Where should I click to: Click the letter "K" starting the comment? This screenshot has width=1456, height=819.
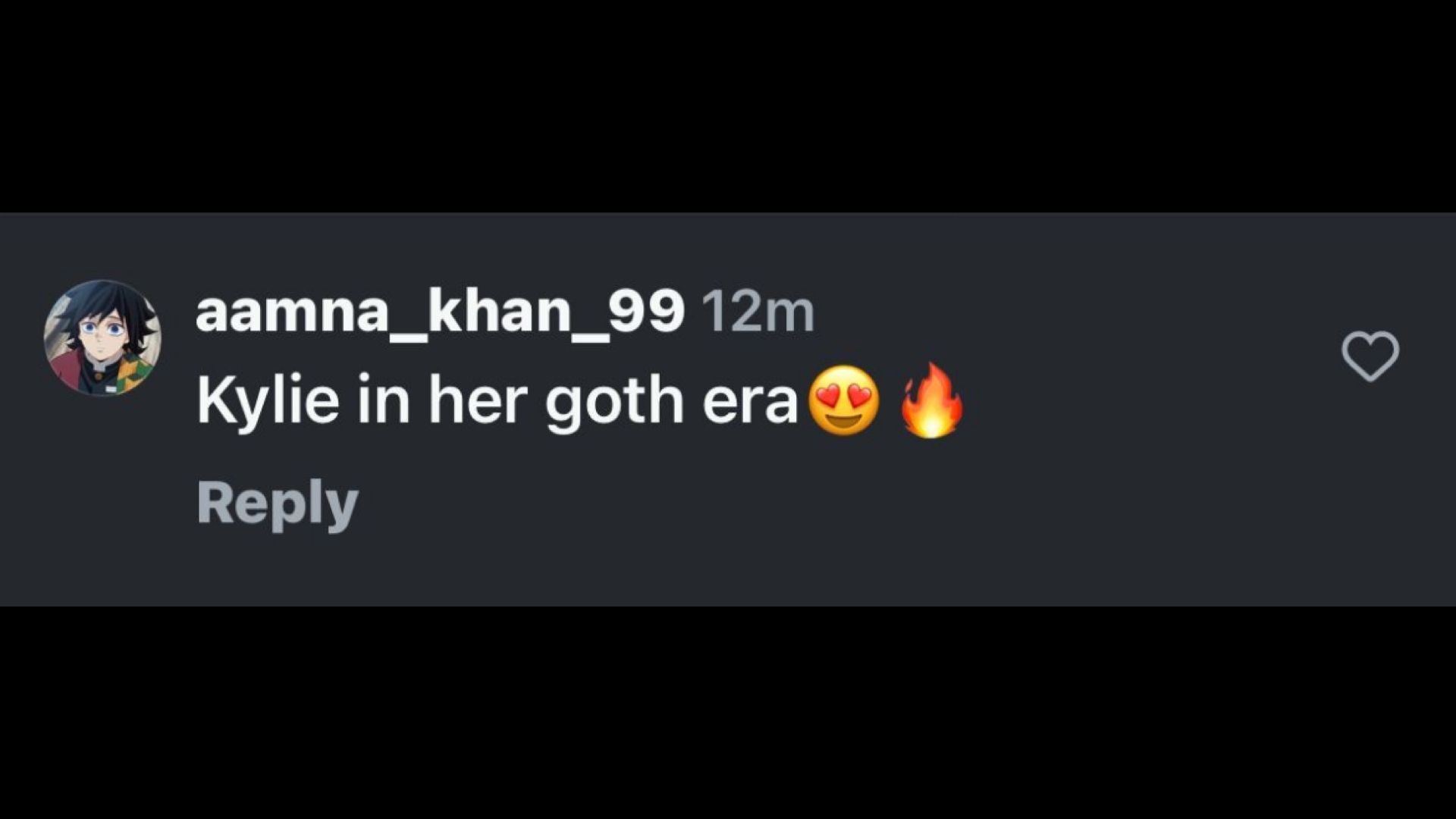212,400
